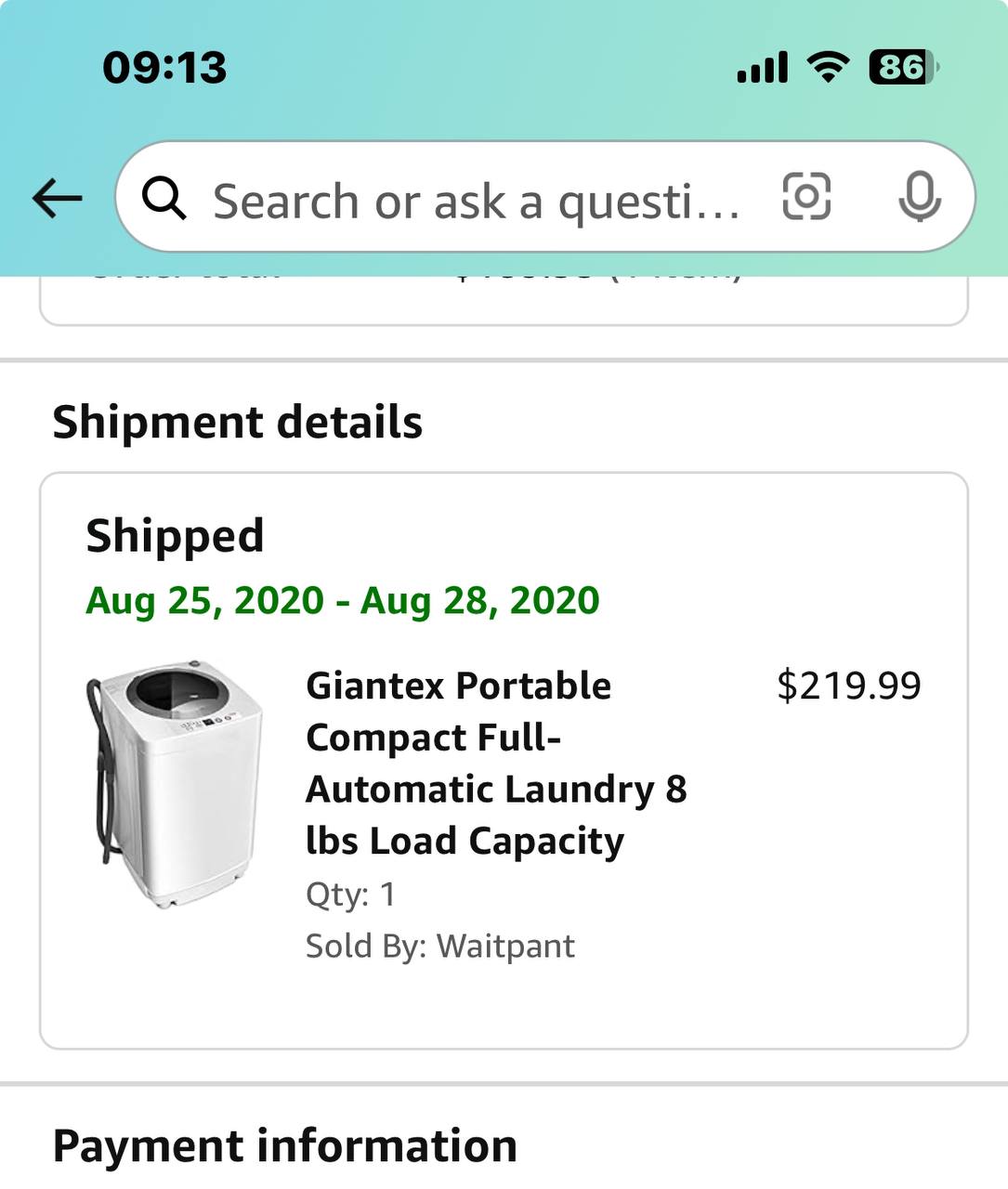The width and height of the screenshot is (1008, 1189).
Task: Open the camera lens scan icon
Action: [806, 197]
